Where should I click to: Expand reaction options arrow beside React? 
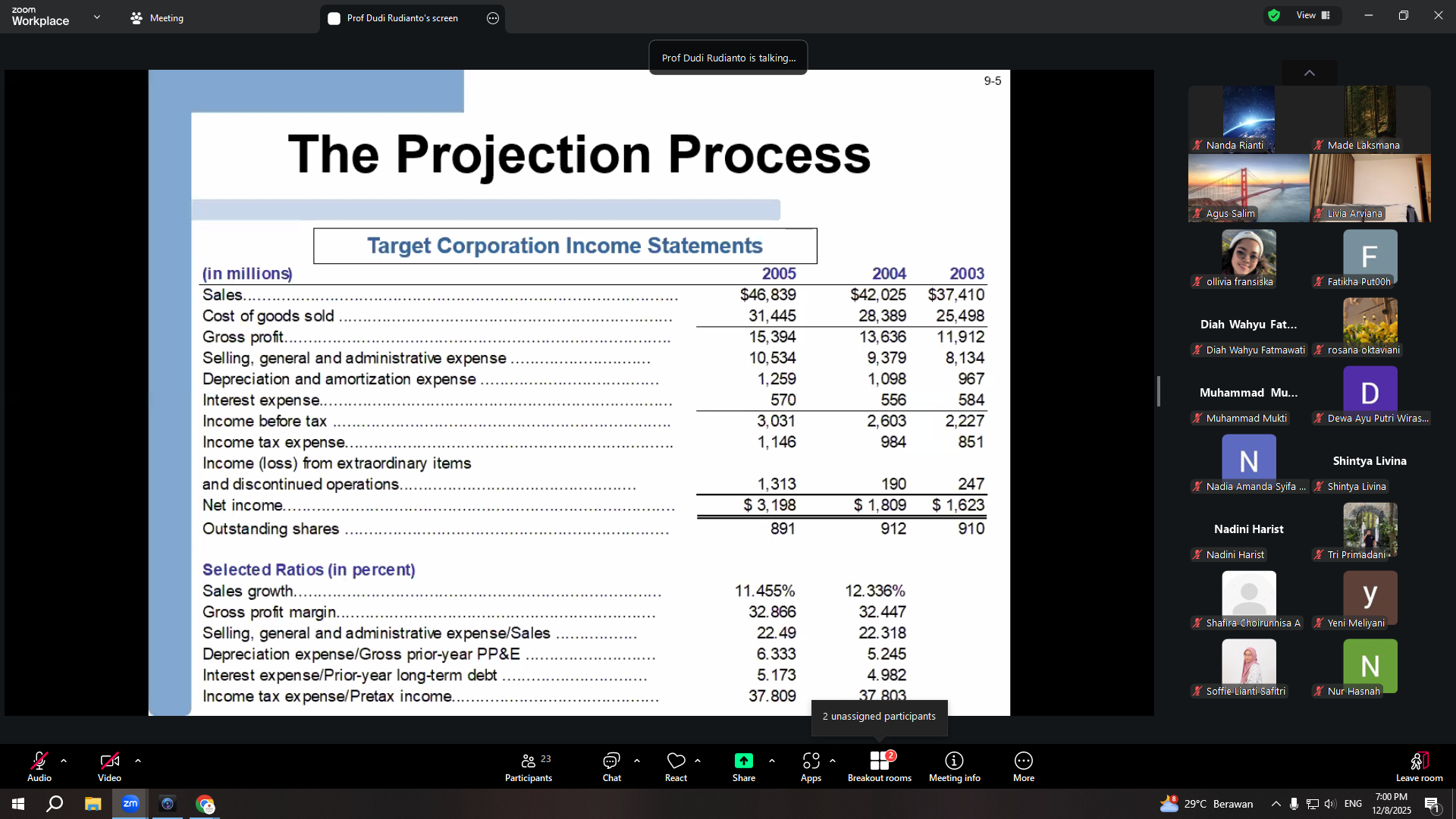[698, 761]
